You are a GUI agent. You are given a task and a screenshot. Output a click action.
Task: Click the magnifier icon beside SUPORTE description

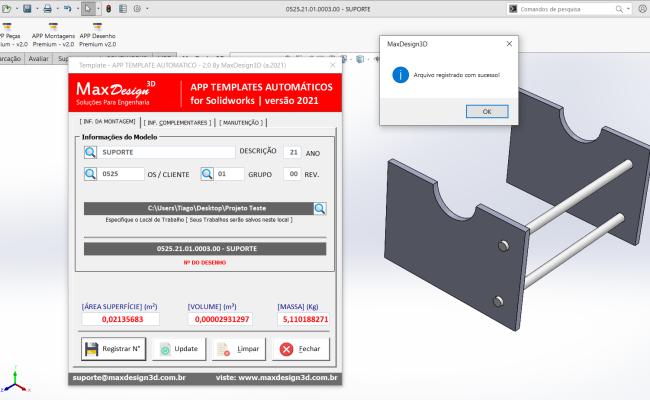[x=91, y=153]
